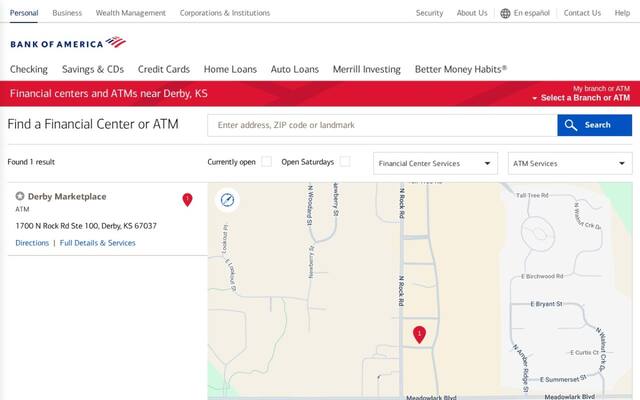This screenshot has height=400, width=640.
Task: Click the About Us link
Action: coord(472,13)
